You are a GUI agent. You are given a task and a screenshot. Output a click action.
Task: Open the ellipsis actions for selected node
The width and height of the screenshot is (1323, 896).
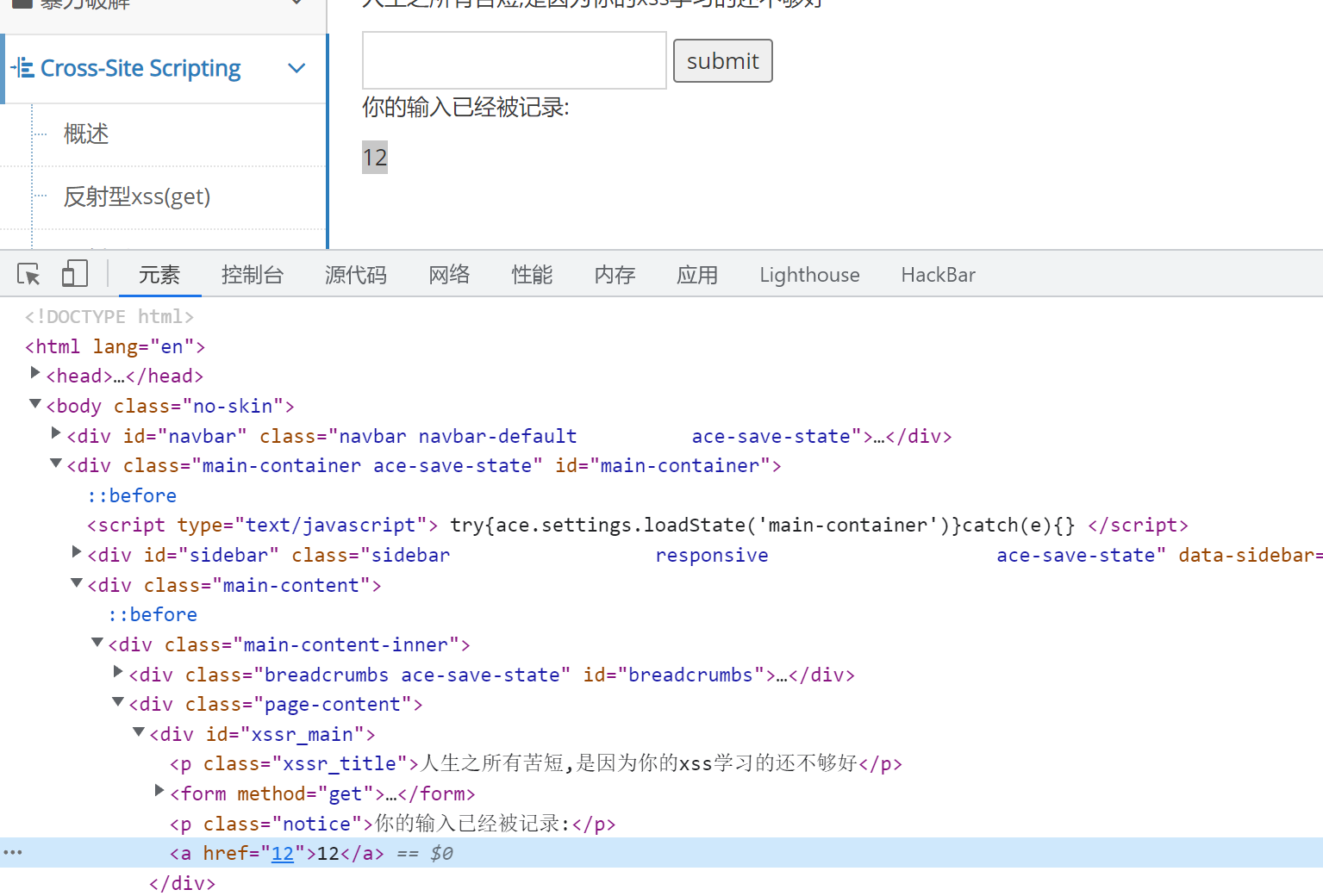[x=13, y=853]
